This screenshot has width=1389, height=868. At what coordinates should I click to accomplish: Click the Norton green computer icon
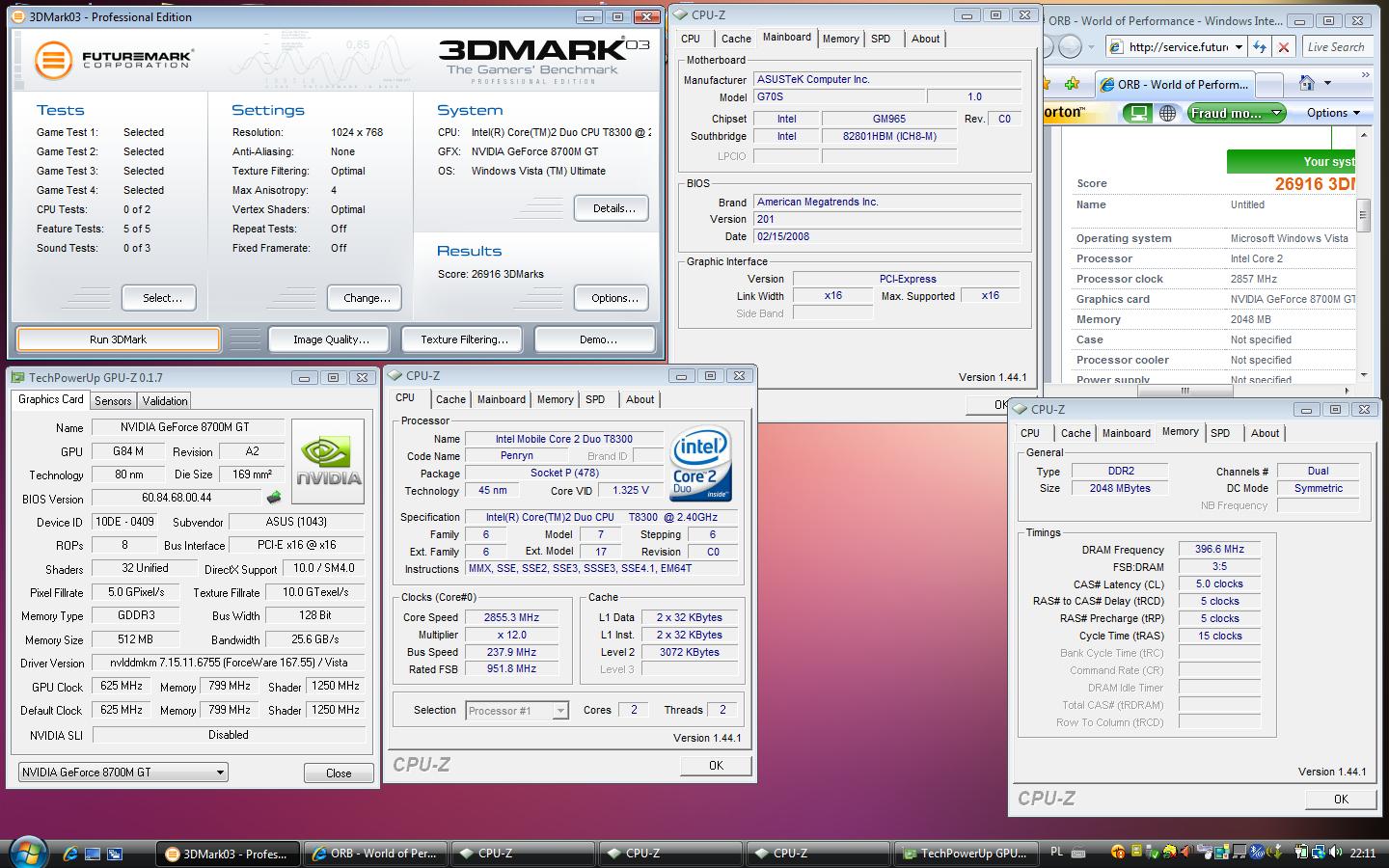point(1139,113)
